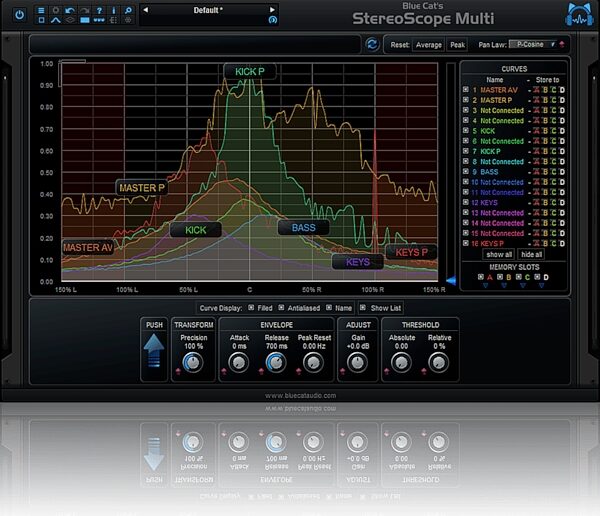Open the main menu hamburger icon
600x516 pixels.
41,10
